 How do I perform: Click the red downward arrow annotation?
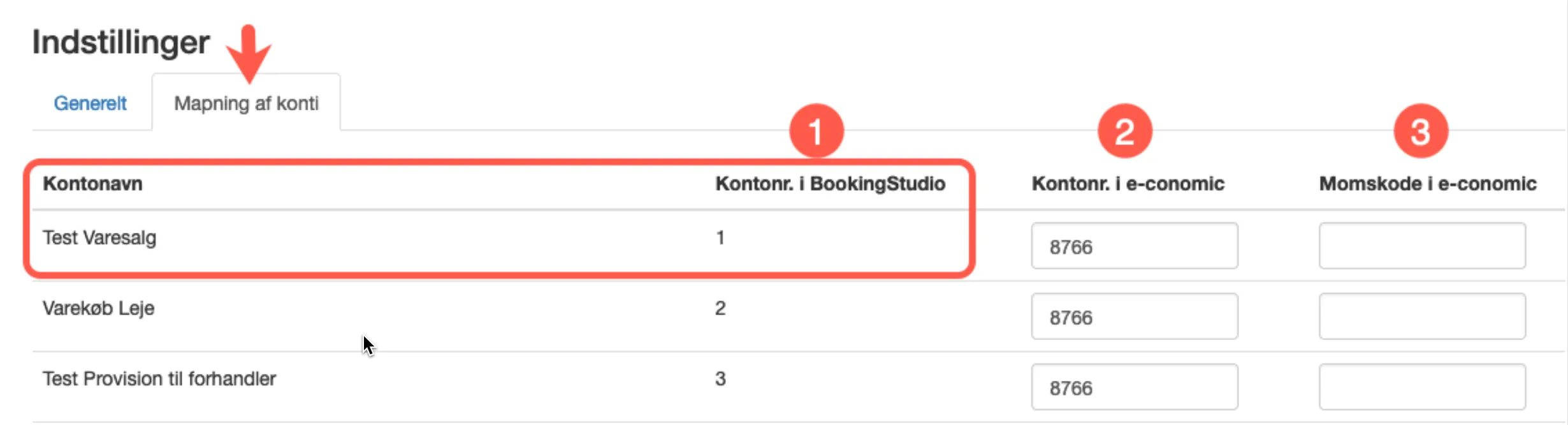(249, 54)
